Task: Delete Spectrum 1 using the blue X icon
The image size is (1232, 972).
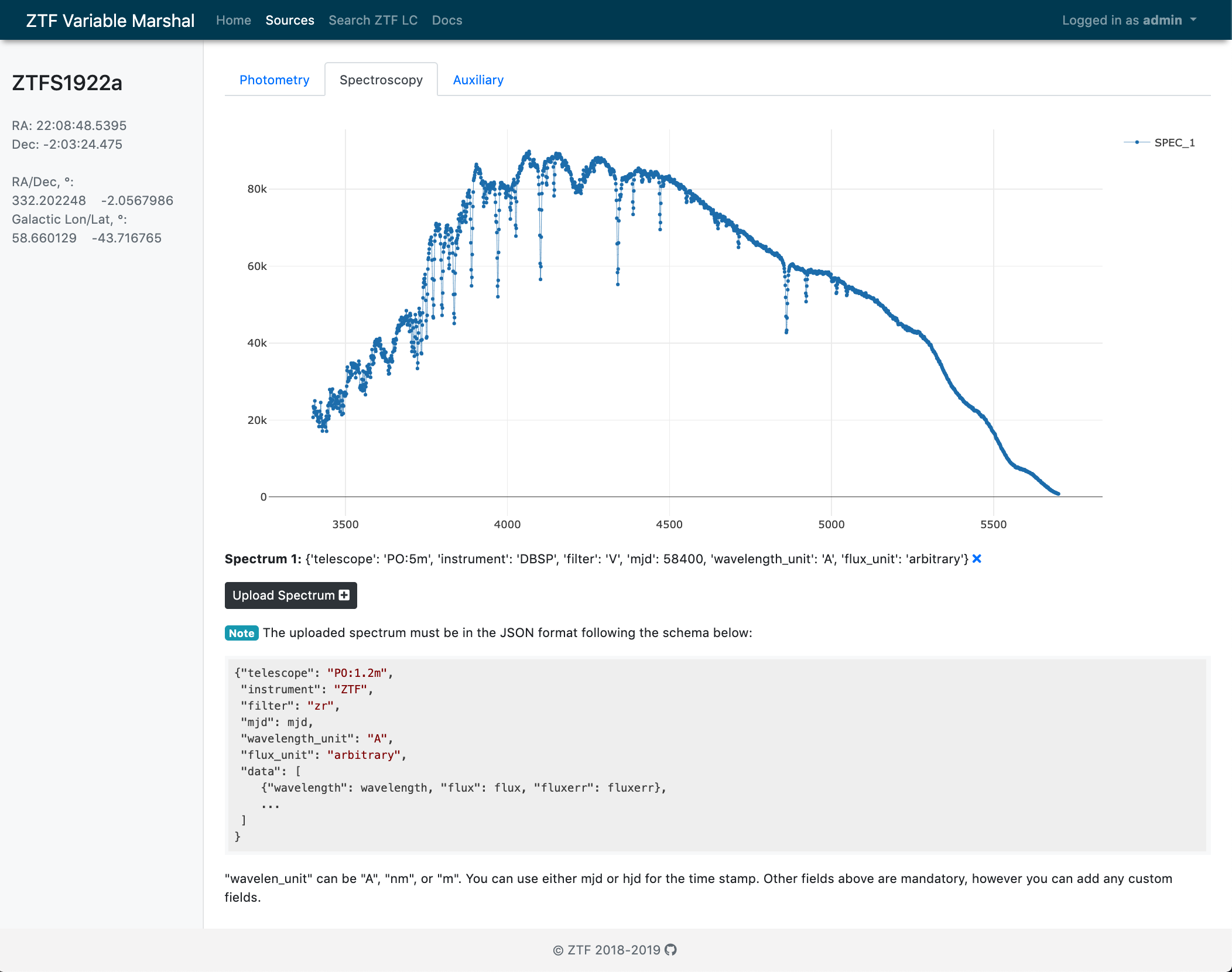Action: coord(977,559)
